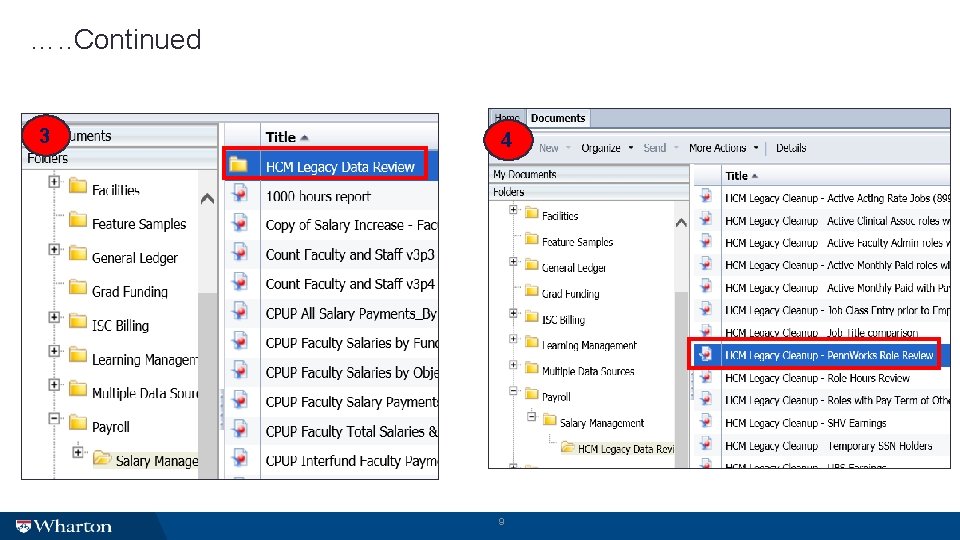The height and width of the screenshot is (540, 960).
Task: Click report icon beside Count Faculty and Staff v3p3
Action: (x=239, y=253)
